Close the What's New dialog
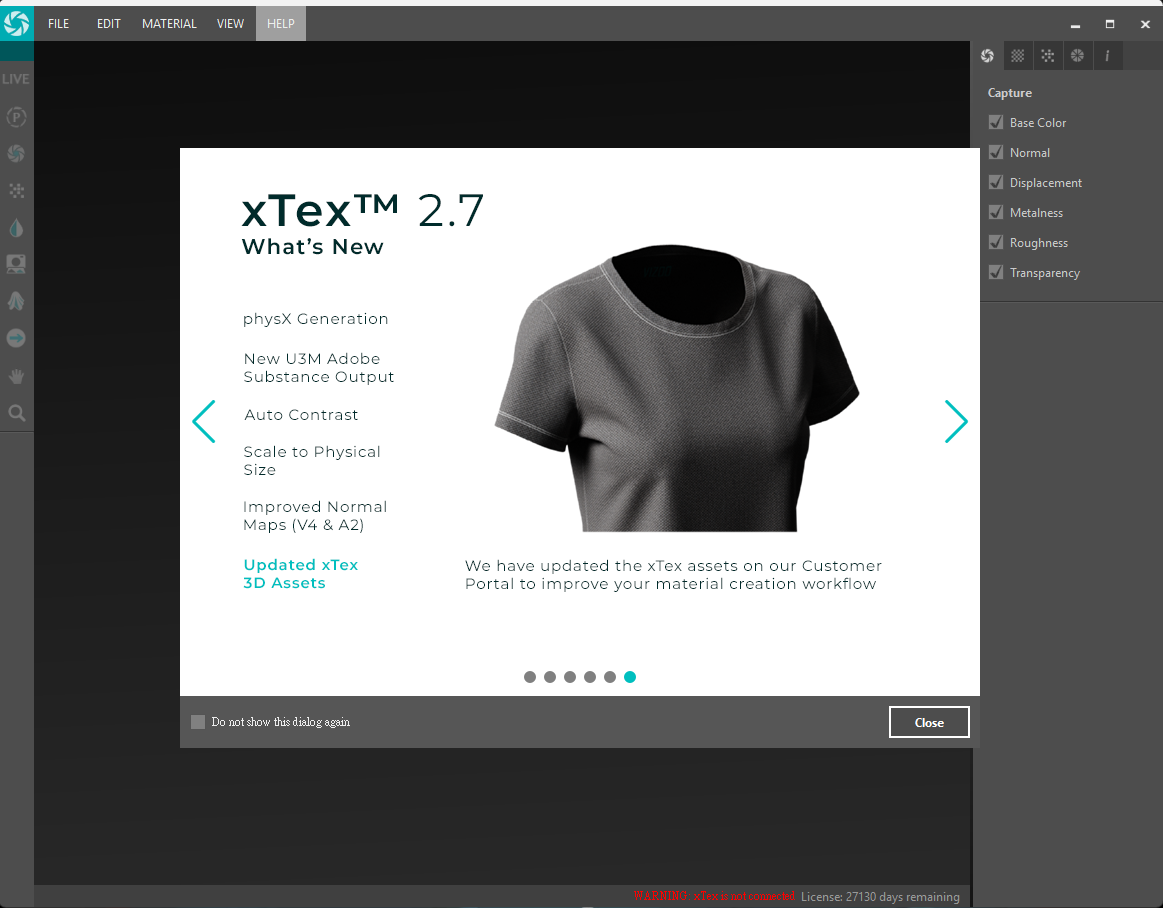Viewport: 1163px width, 908px height. tap(929, 722)
